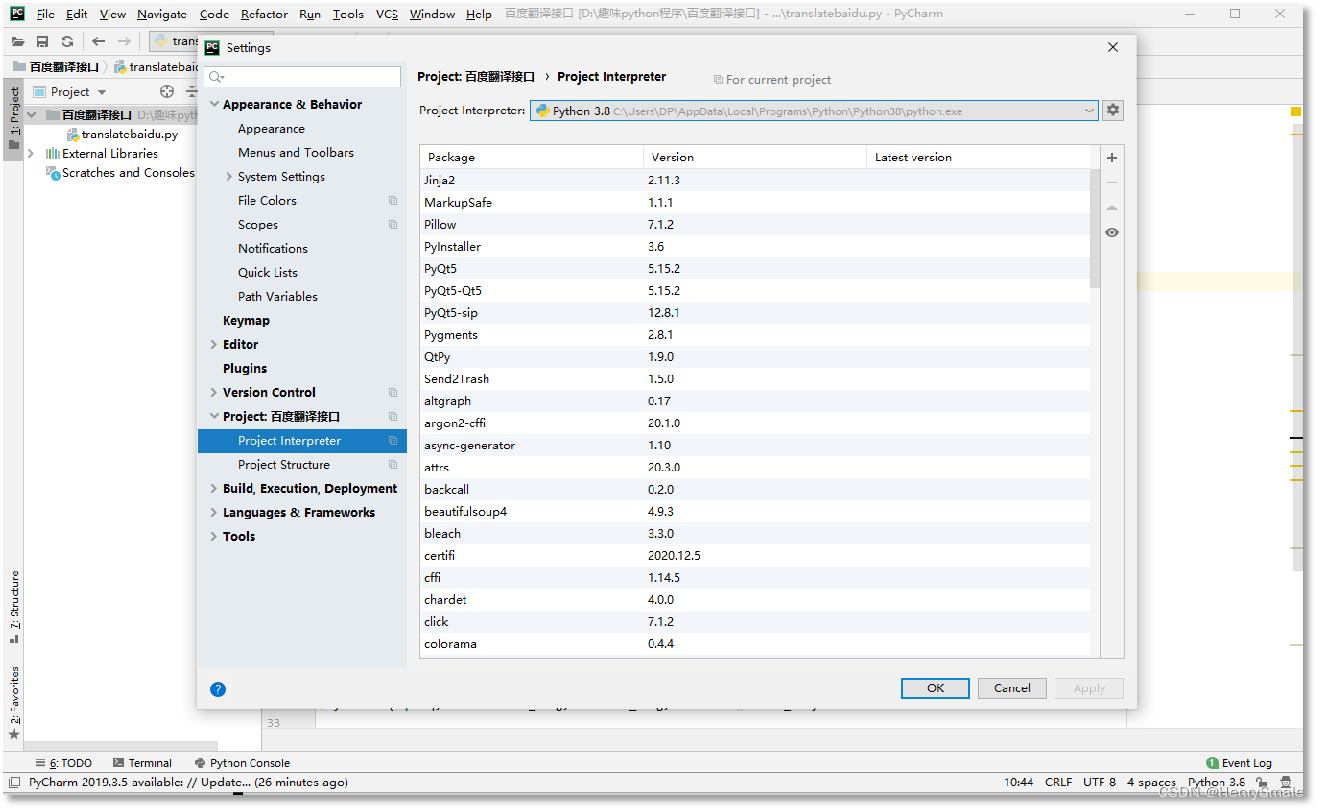Screen dimensions: 1319x810
Task: Collapse the Project: 百度翻译接口 settings section
Action: tap(214, 417)
